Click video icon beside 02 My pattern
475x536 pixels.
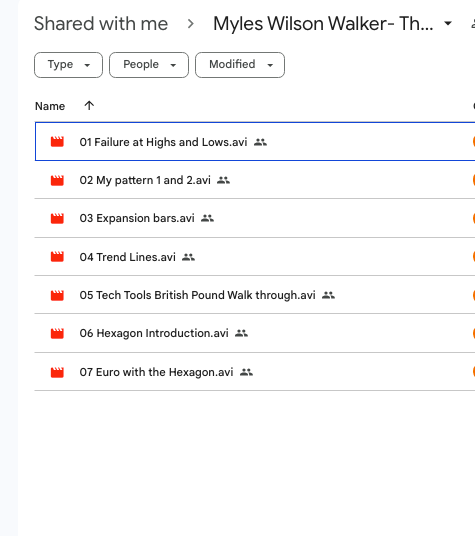tap(57, 180)
